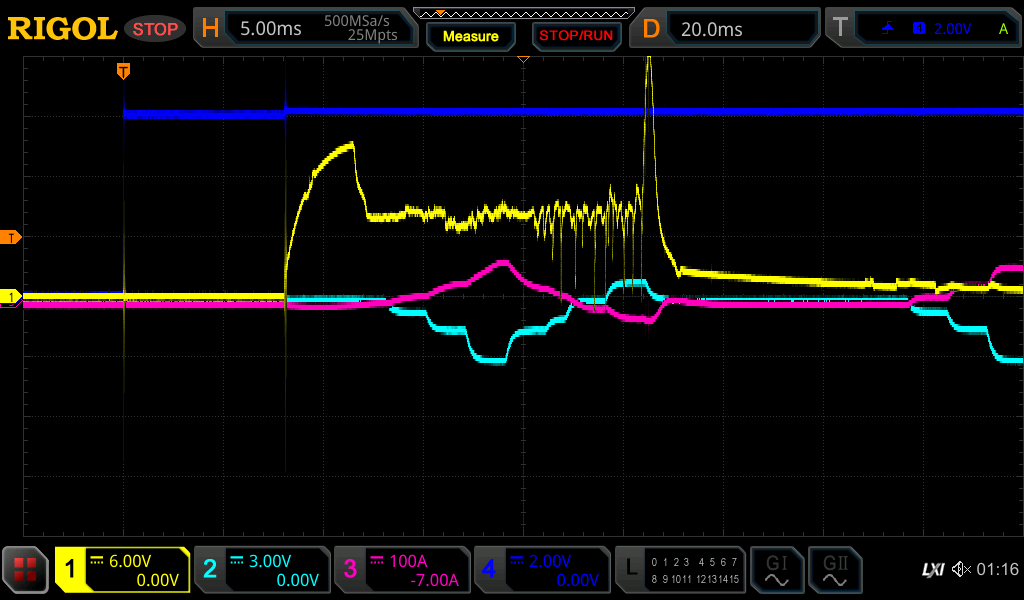
Task: Open the logic analyzer digital channels panel
Action: (x=680, y=570)
